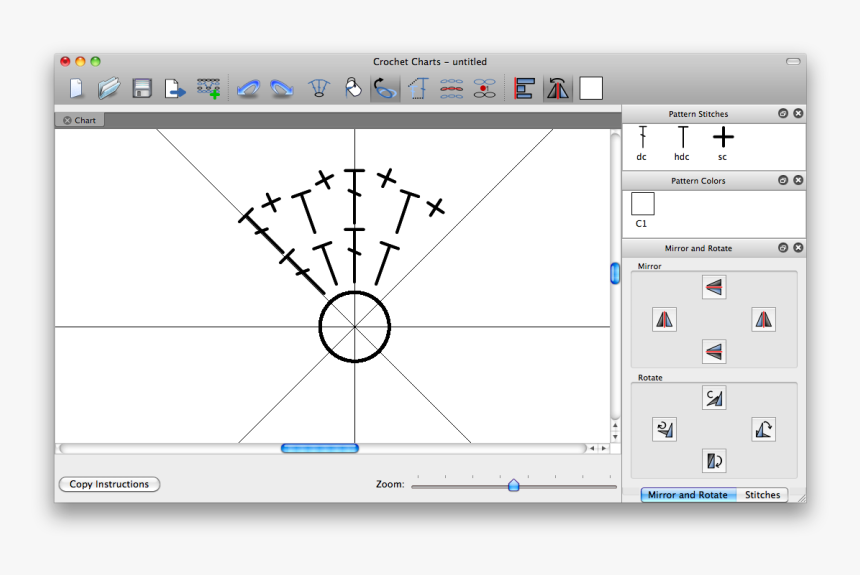Click the New document toolbar icon
Screen dimensions: 860x575
pos(76,89)
